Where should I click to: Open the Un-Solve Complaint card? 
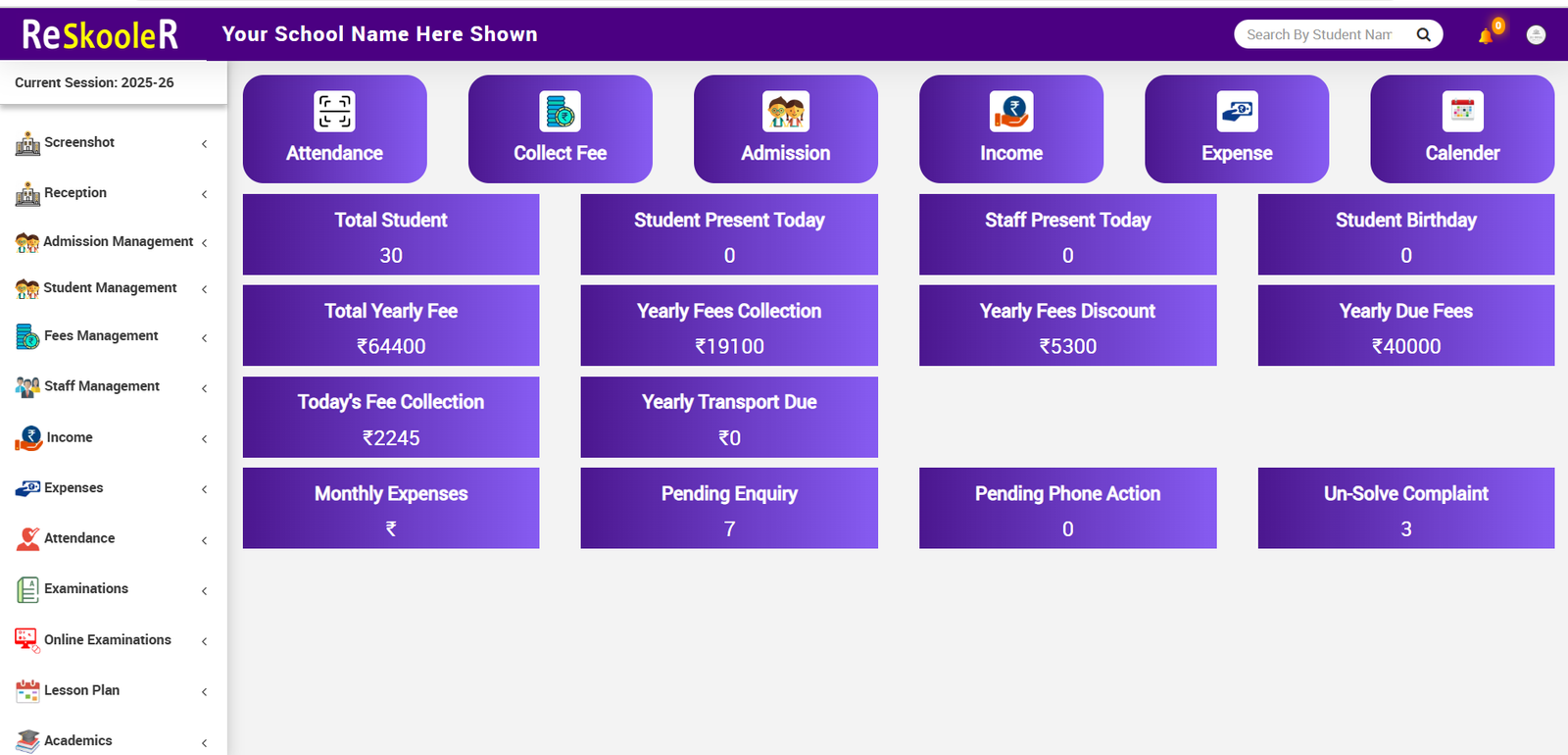1405,508
